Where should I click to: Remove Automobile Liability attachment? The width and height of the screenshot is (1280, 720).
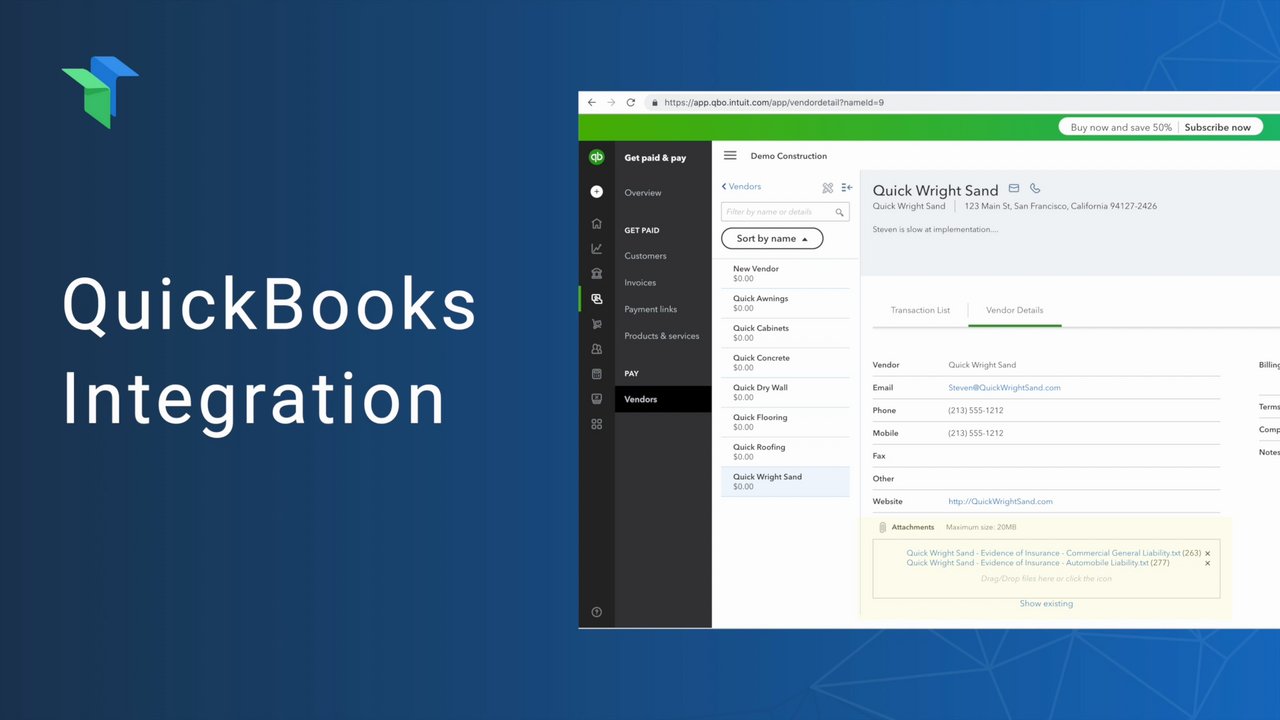(x=1207, y=563)
